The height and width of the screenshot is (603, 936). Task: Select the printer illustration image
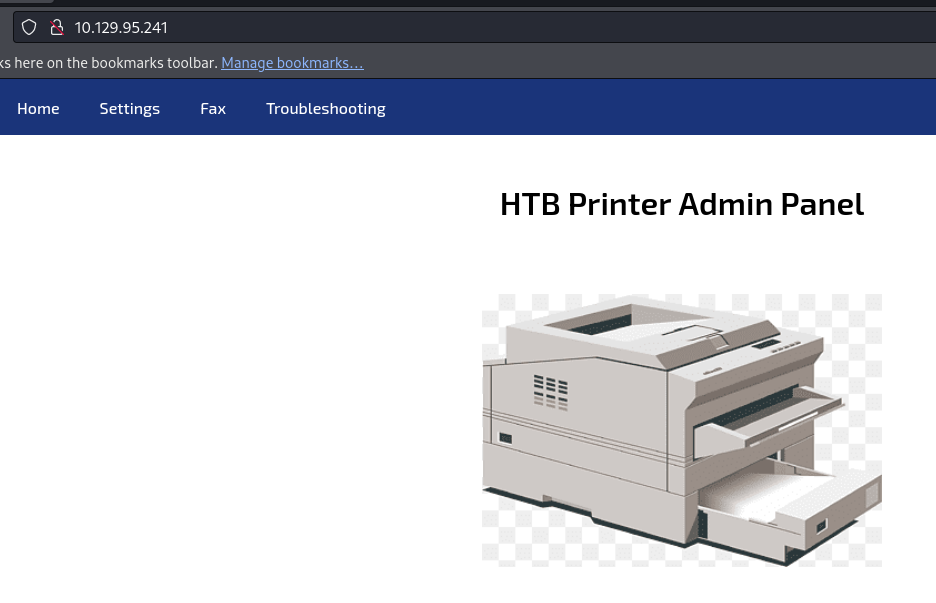click(x=681, y=430)
